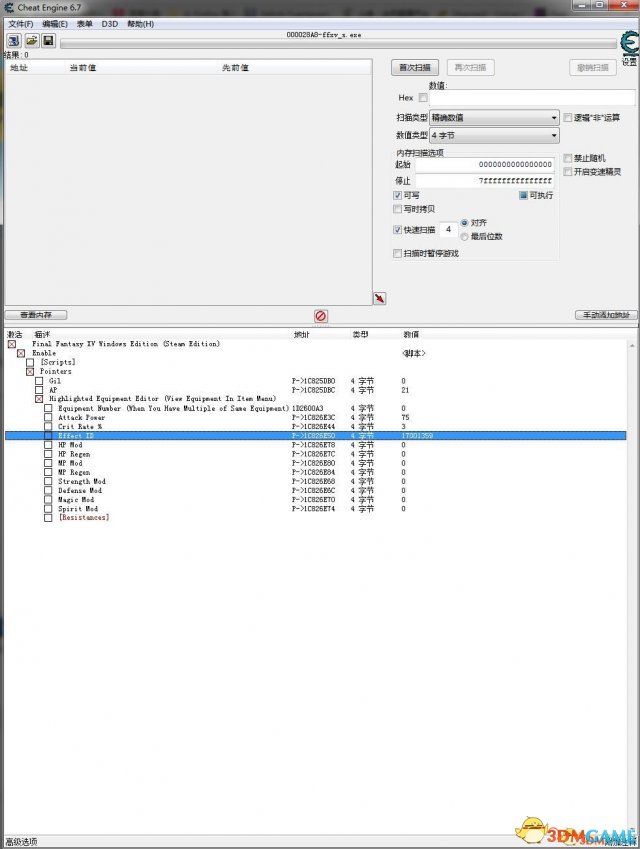Click the 再次扫描 button
The image size is (640, 849).
[x=471, y=68]
